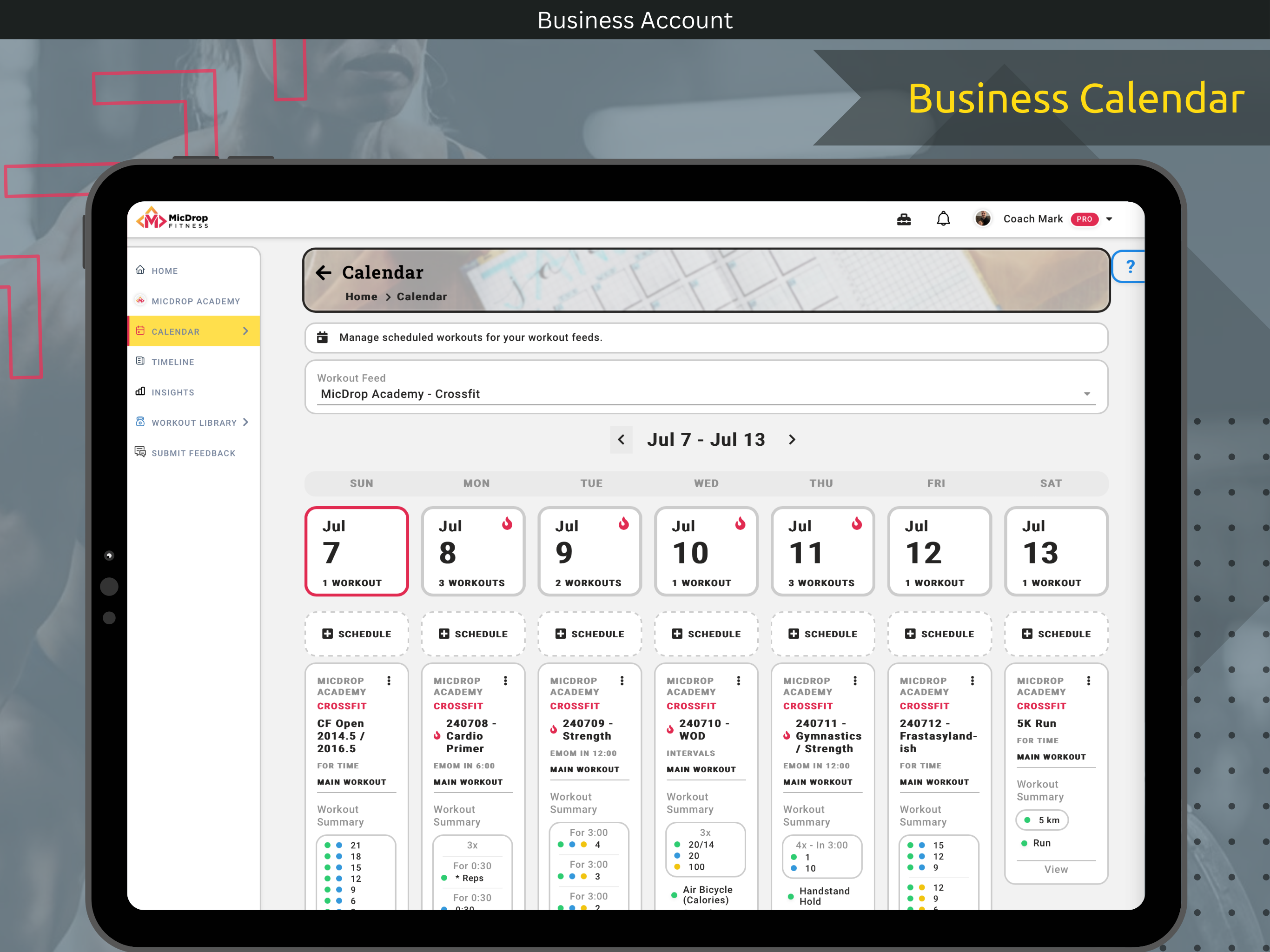
Task: Click Coach Mark's profile avatar
Action: coord(982,219)
